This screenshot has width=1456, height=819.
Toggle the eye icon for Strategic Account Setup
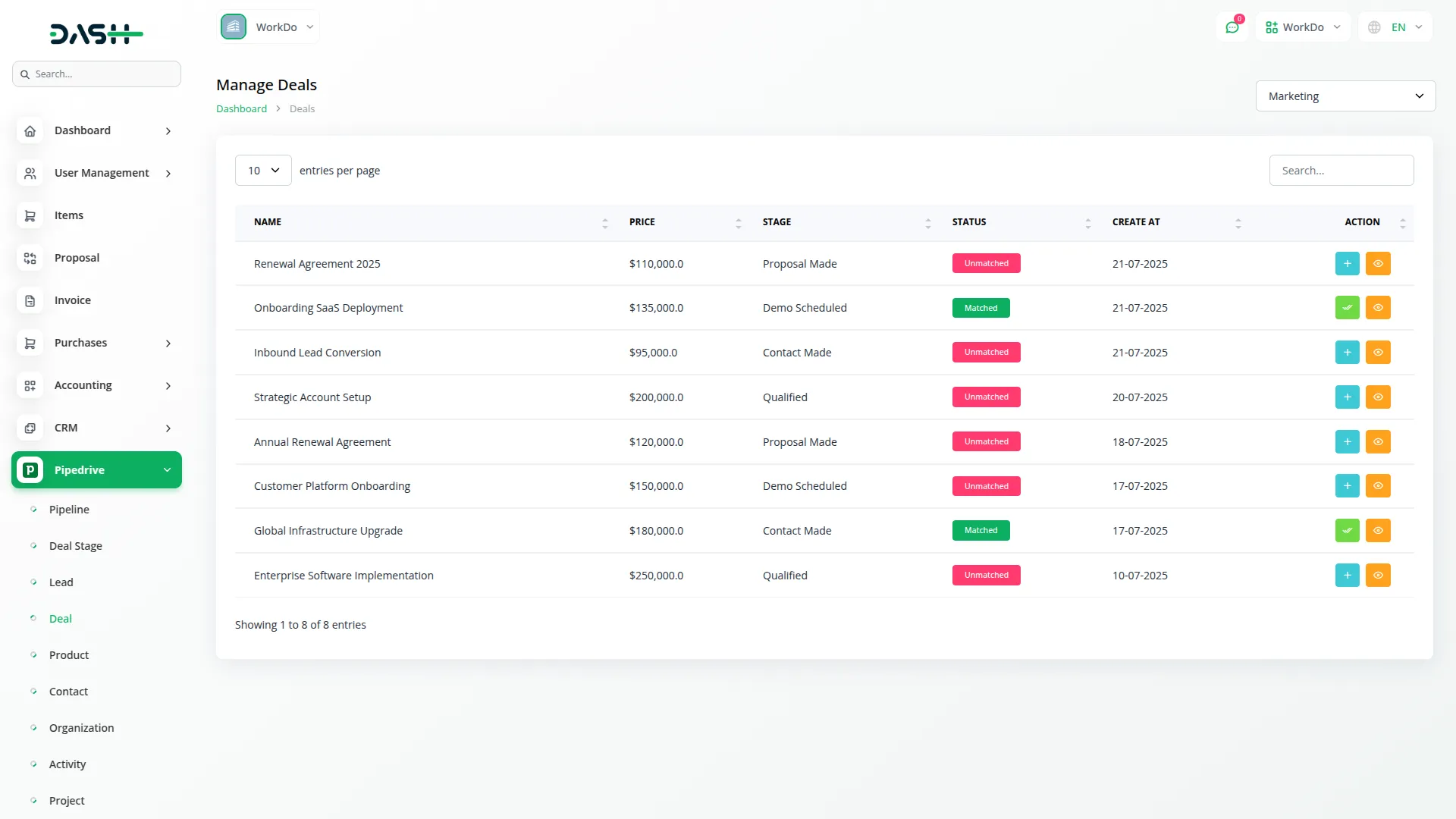pos(1378,397)
